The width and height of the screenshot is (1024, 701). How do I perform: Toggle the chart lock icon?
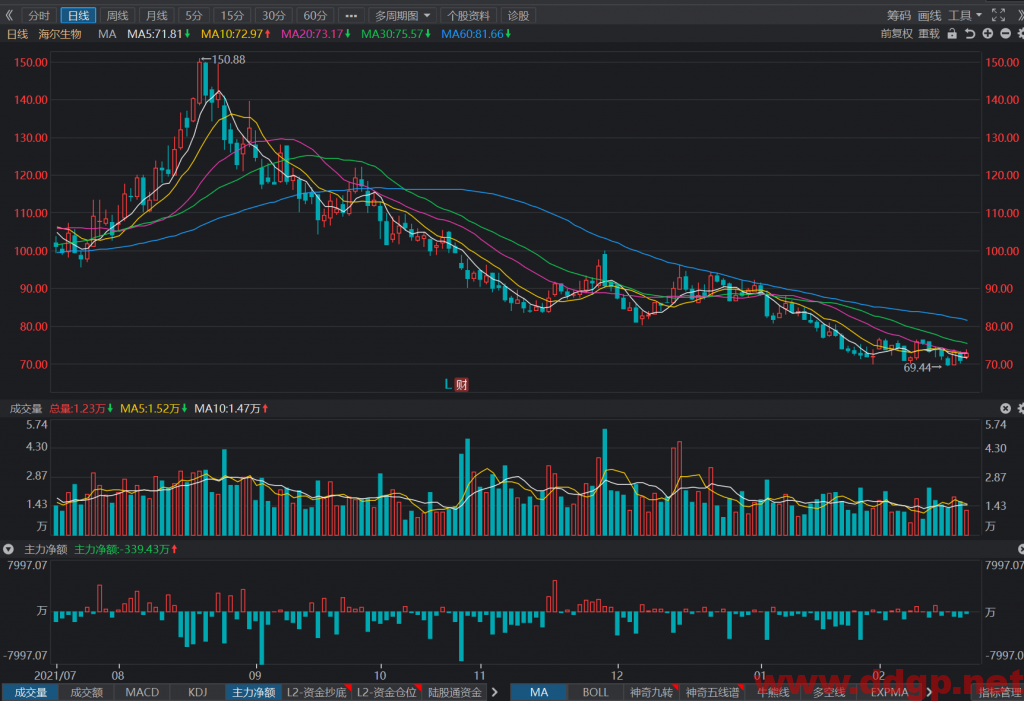tap(952, 33)
